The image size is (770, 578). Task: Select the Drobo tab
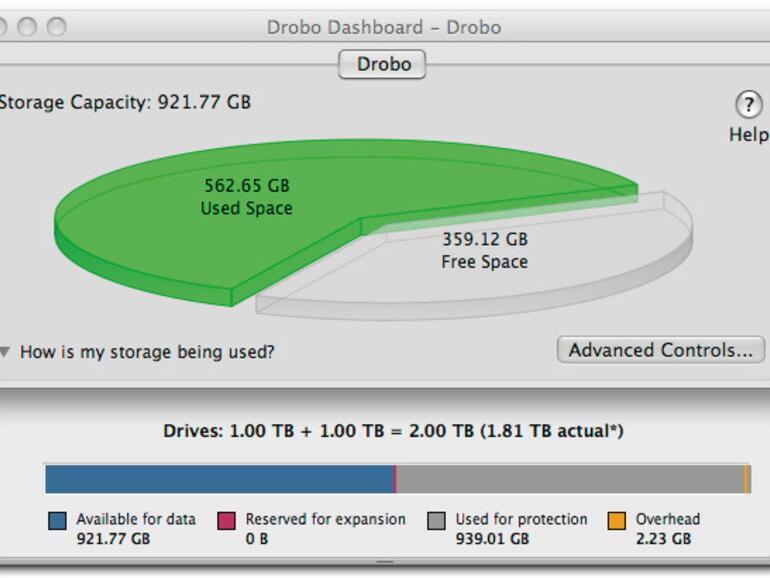pos(383,65)
